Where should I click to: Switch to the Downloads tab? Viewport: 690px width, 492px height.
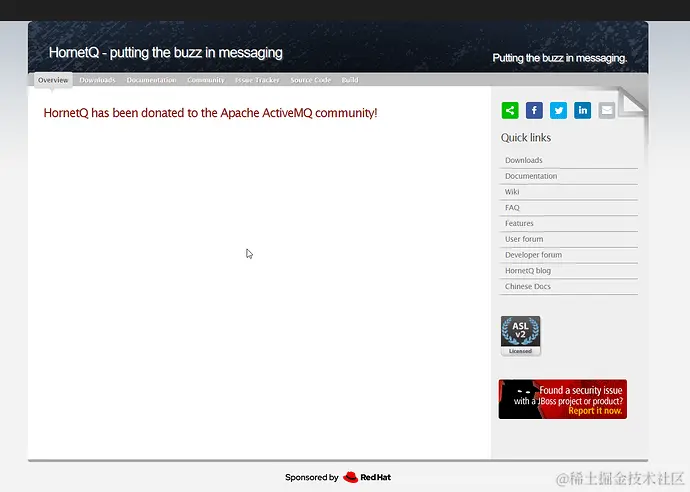[97, 80]
